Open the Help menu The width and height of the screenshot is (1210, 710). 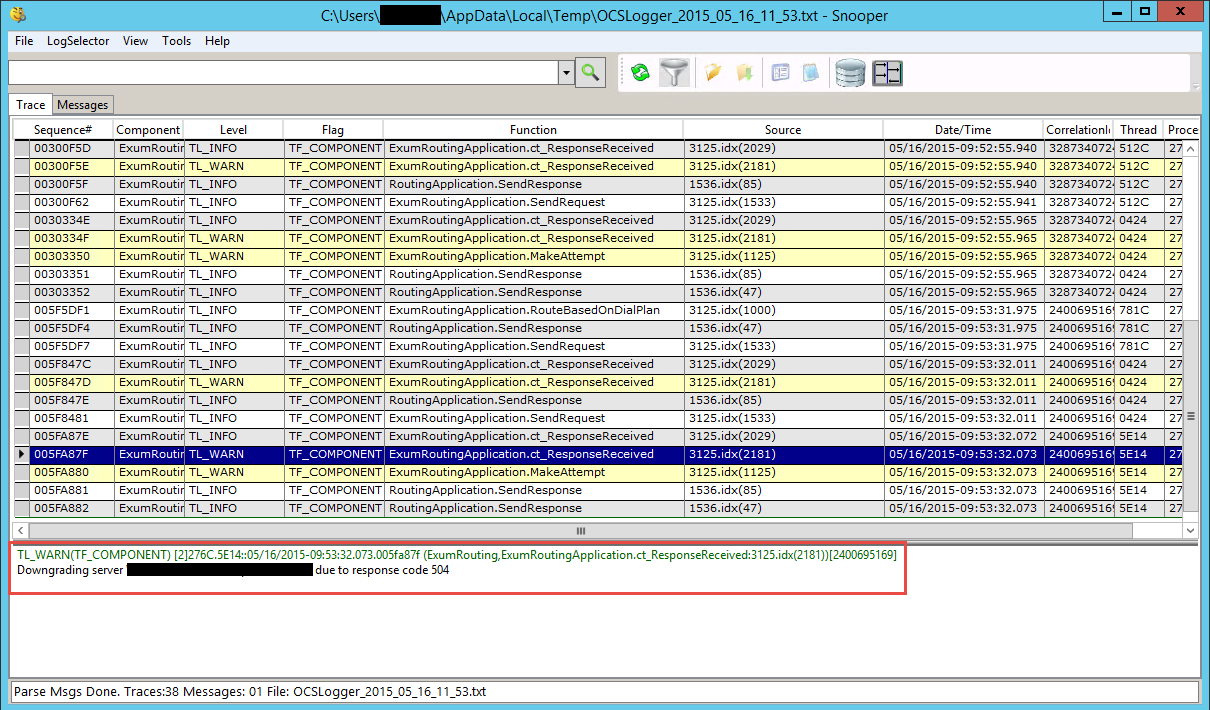tap(217, 41)
